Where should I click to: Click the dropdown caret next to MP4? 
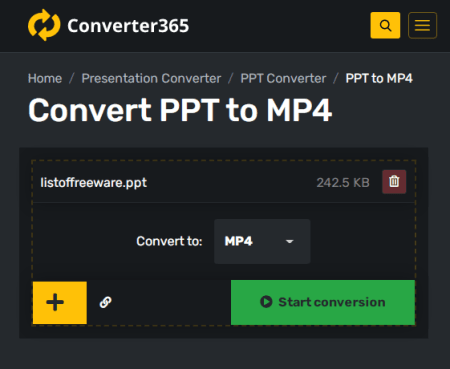[290, 241]
